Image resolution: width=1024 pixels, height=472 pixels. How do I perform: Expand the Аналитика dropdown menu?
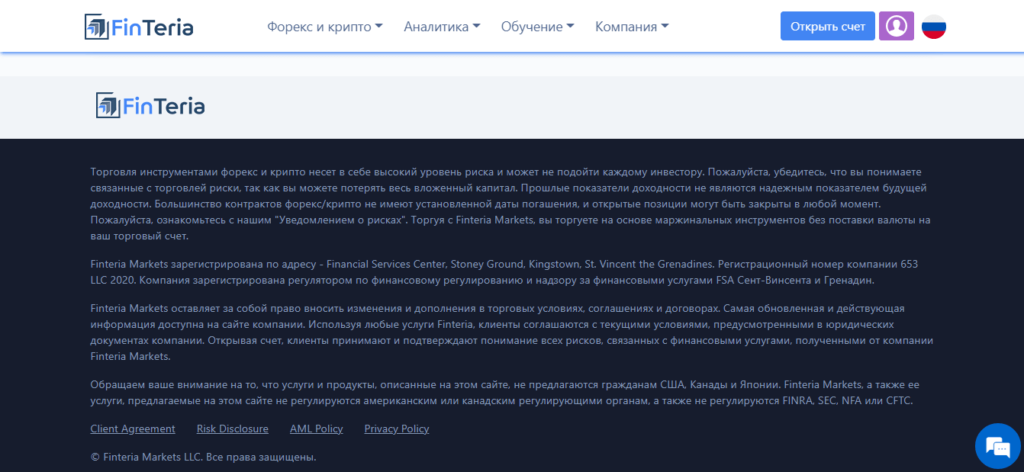[442, 27]
